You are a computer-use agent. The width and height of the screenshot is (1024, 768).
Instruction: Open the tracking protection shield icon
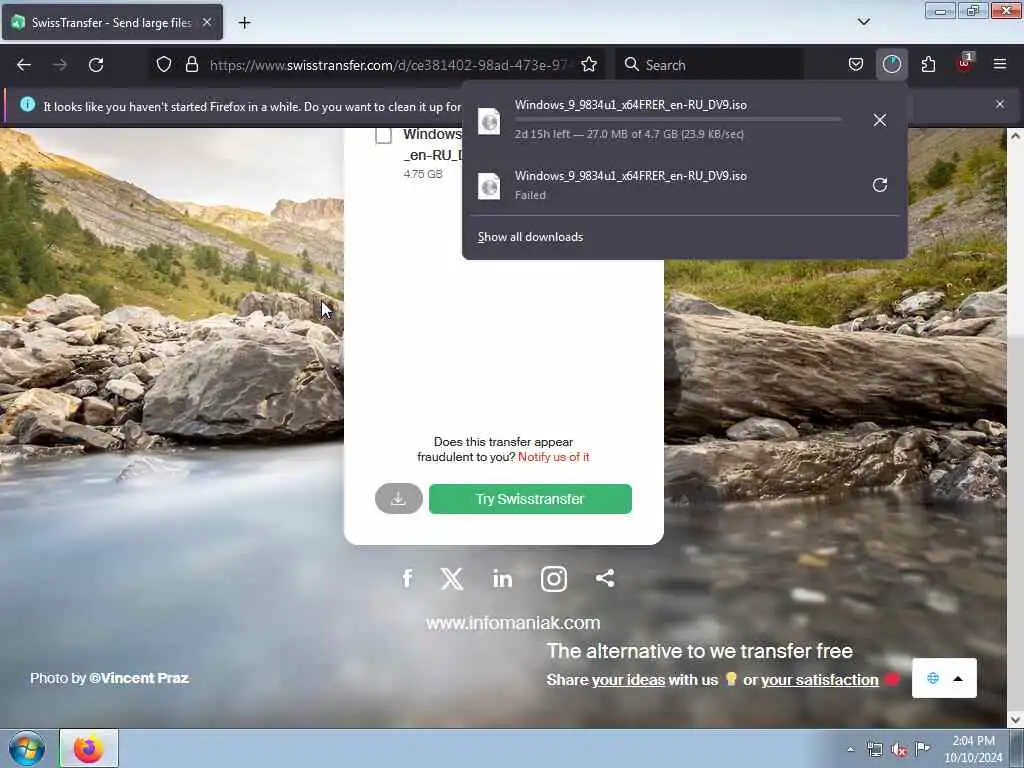click(164, 65)
